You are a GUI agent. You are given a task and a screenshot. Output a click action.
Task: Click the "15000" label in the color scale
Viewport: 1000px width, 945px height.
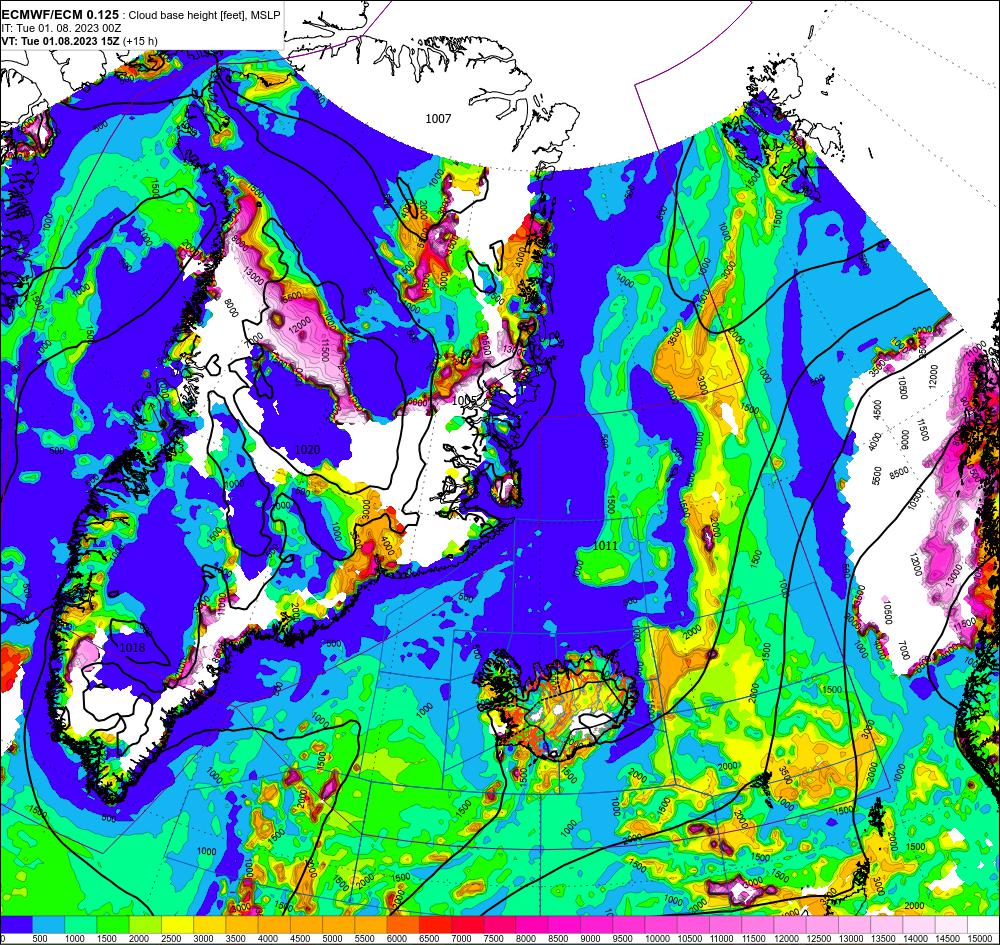(979, 939)
